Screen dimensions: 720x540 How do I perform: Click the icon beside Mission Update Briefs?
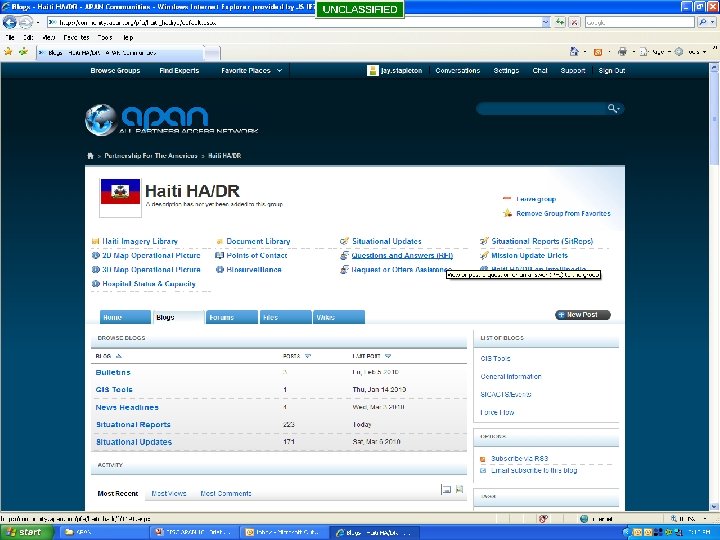click(484, 255)
